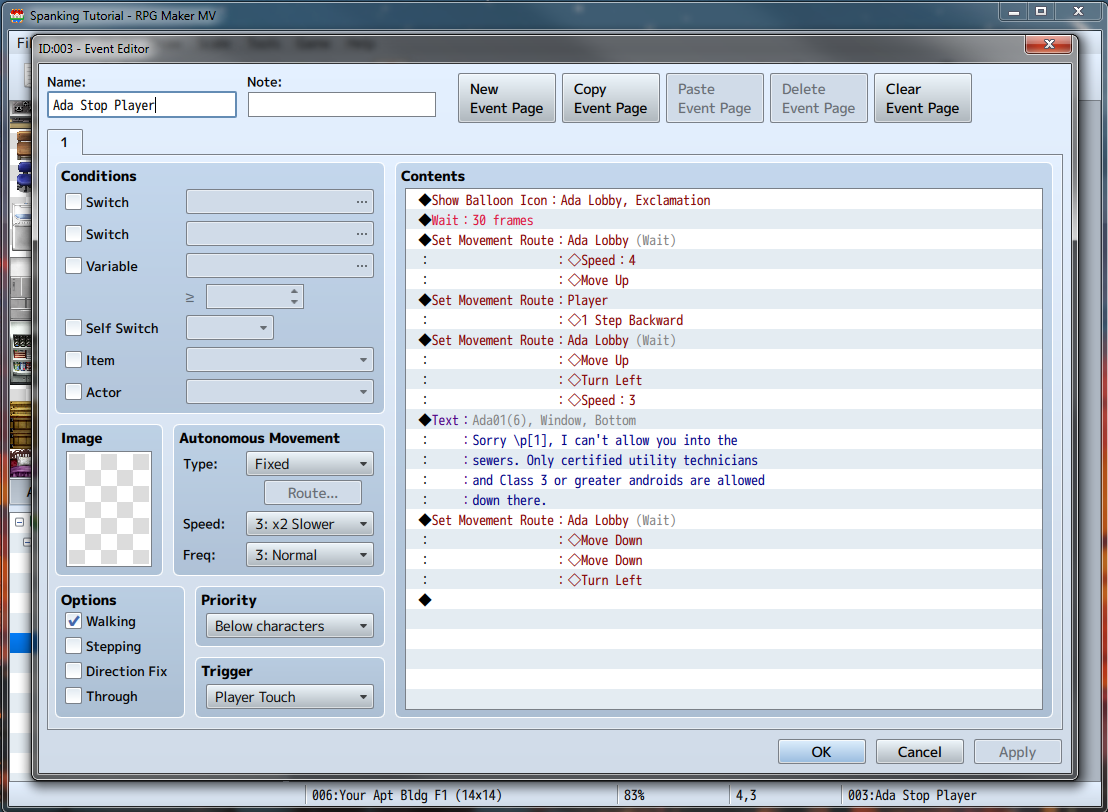Open the Priority dropdown
This screenshot has width=1108, height=812.
tap(290, 625)
